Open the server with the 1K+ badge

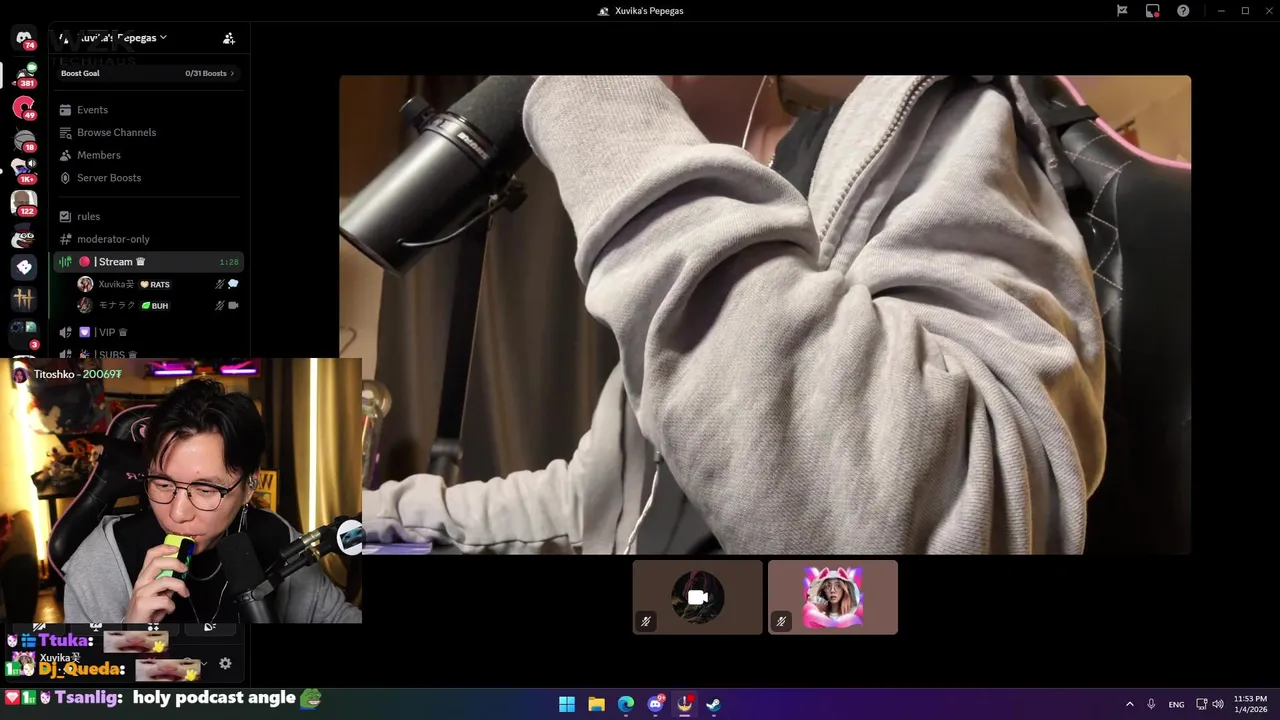[24, 171]
